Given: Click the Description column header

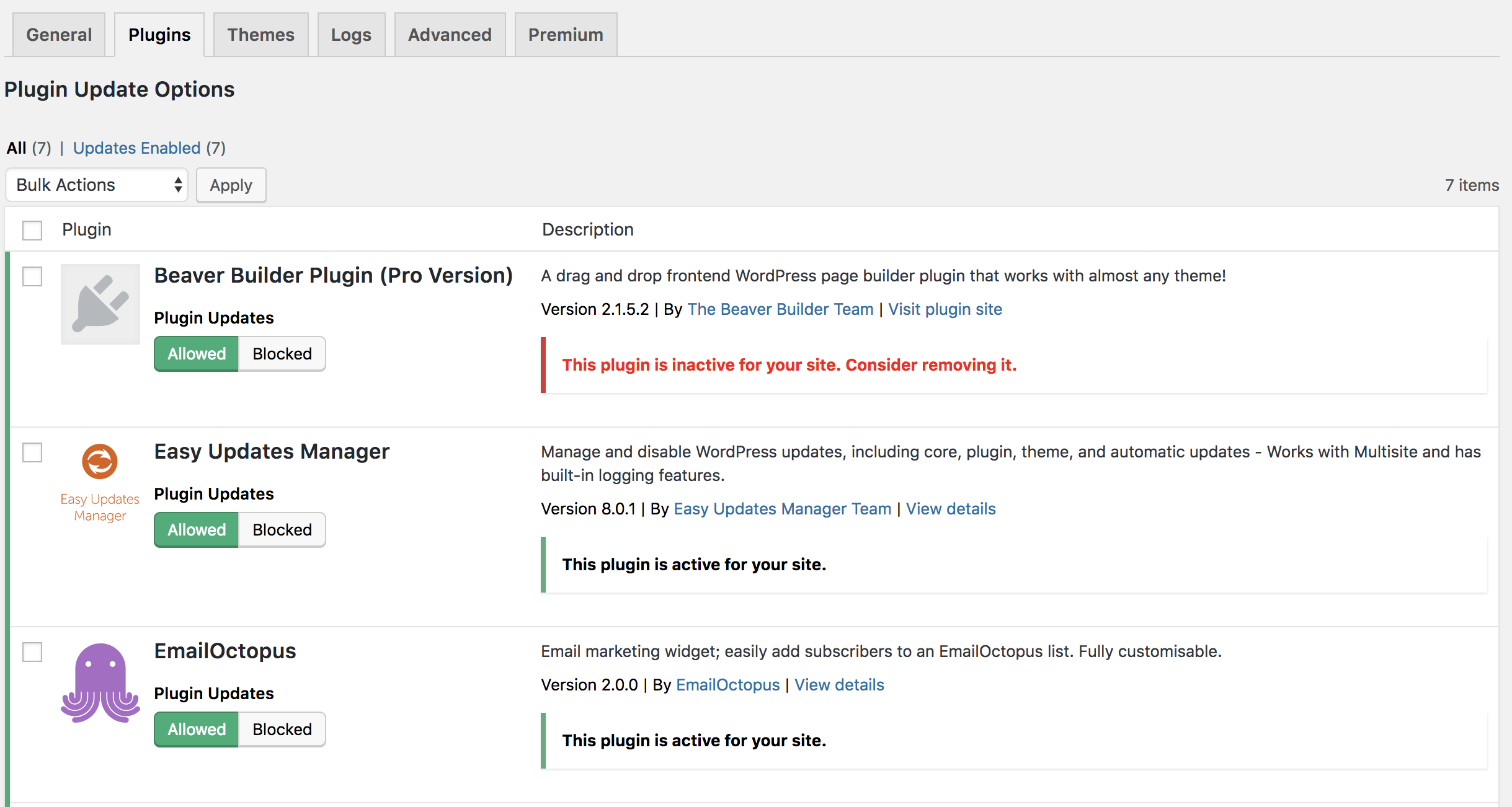Looking at the screenshot, I should [x=588, y=229].
